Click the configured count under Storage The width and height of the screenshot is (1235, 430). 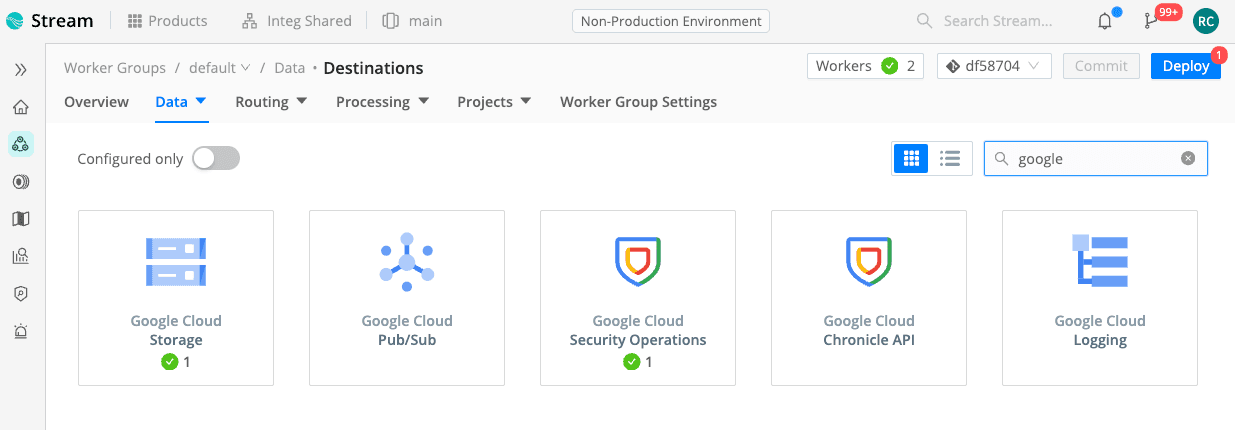click(176, 362)
